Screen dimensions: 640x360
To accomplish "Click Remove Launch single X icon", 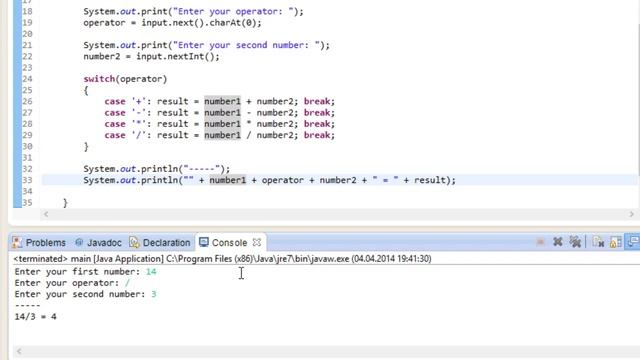I will 558,242.
